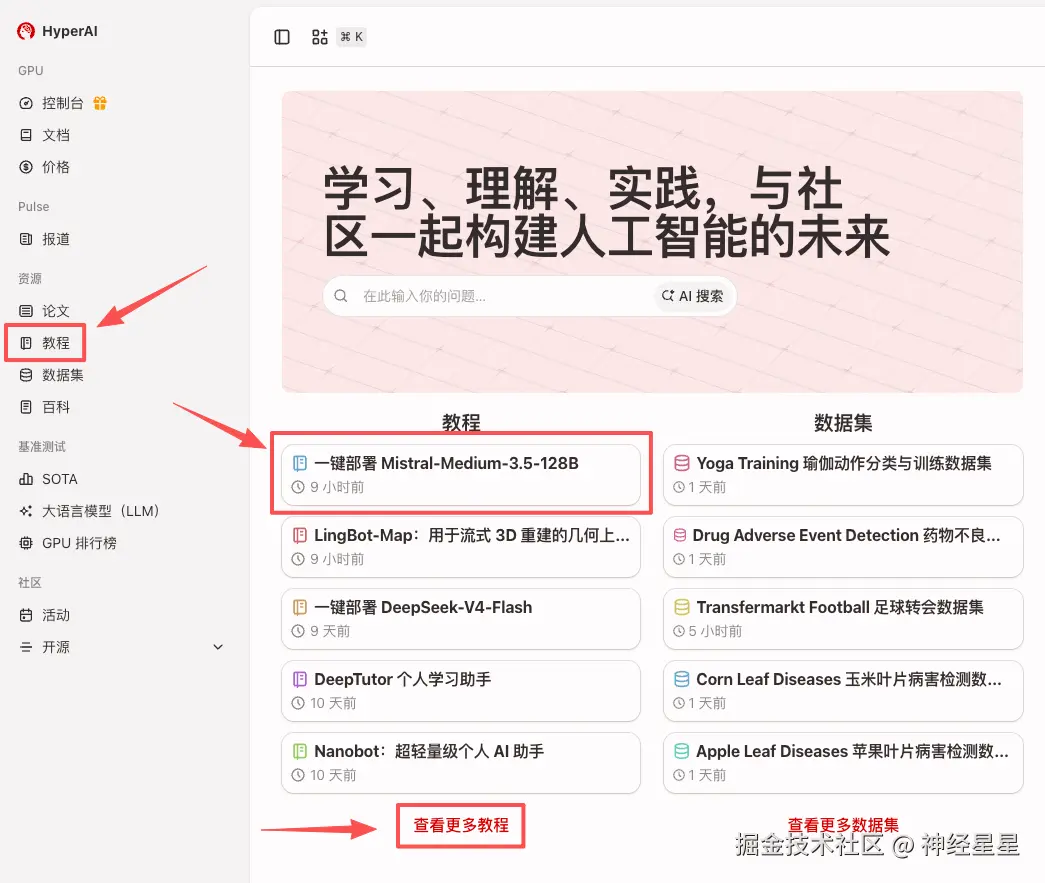Open 控制台 in the sidebar

pos(63,103)
